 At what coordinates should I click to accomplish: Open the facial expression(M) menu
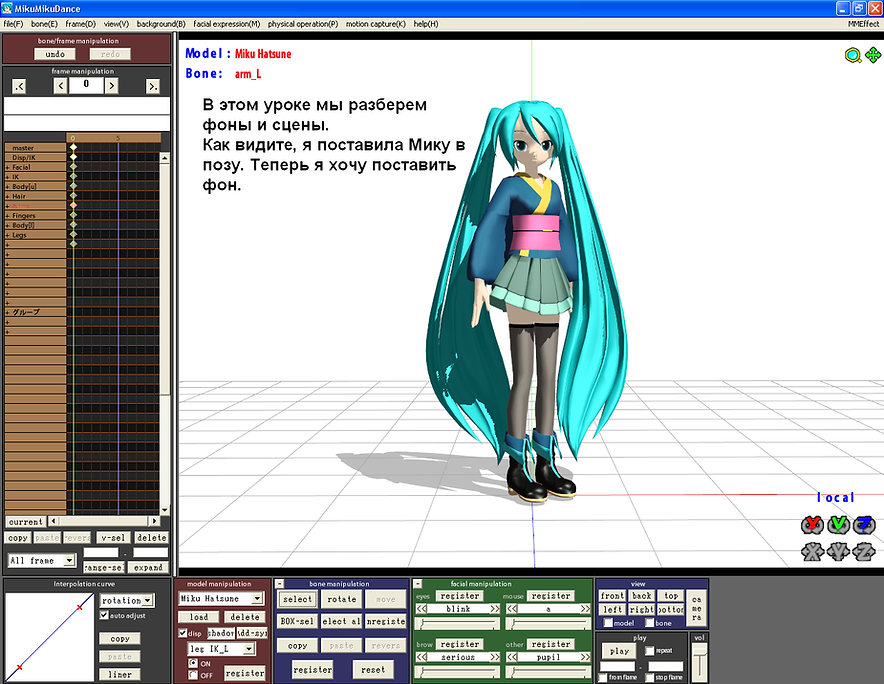coord(227,24)
